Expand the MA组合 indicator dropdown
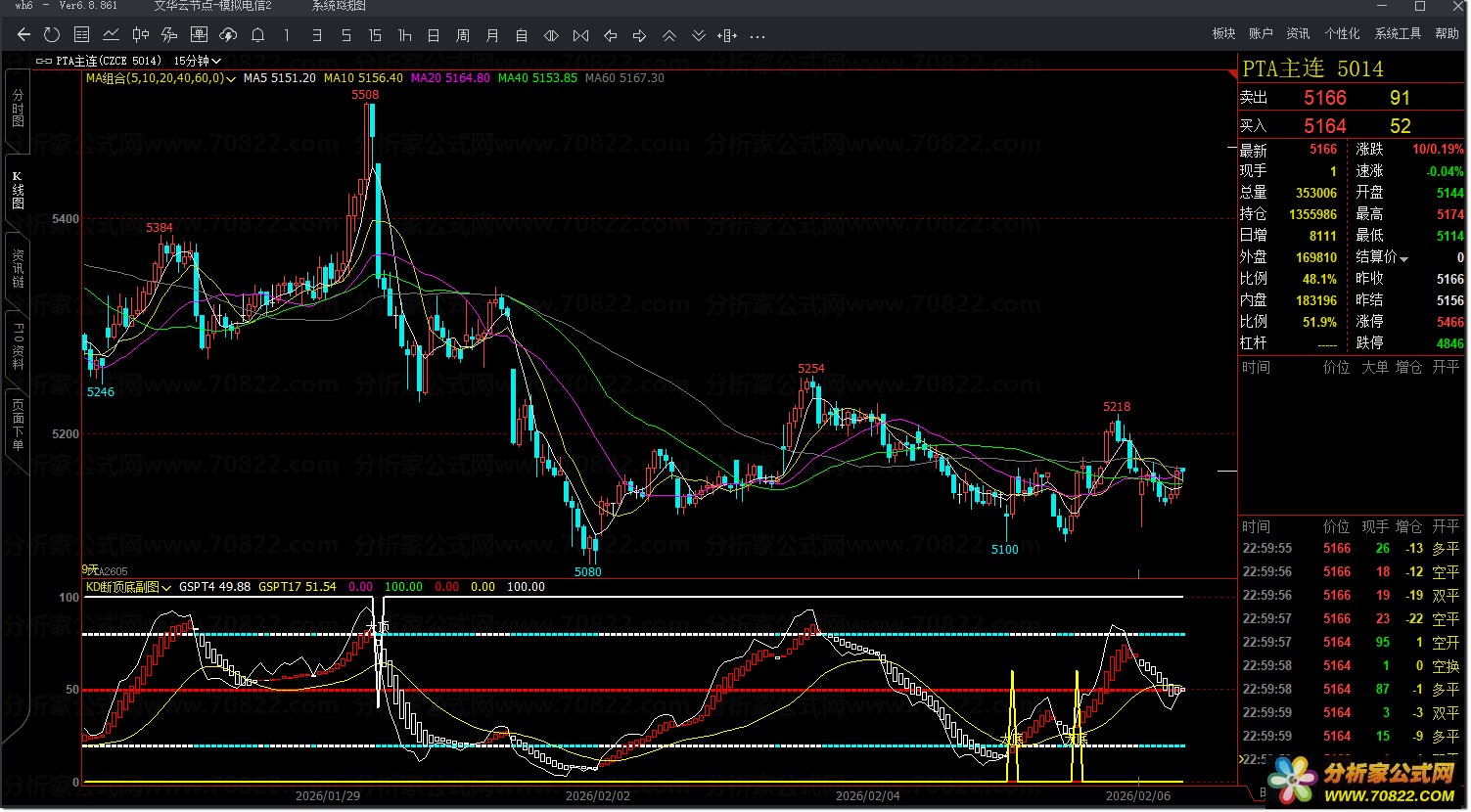This screenshot has height=812, width=1471. [x=231, y=78]
